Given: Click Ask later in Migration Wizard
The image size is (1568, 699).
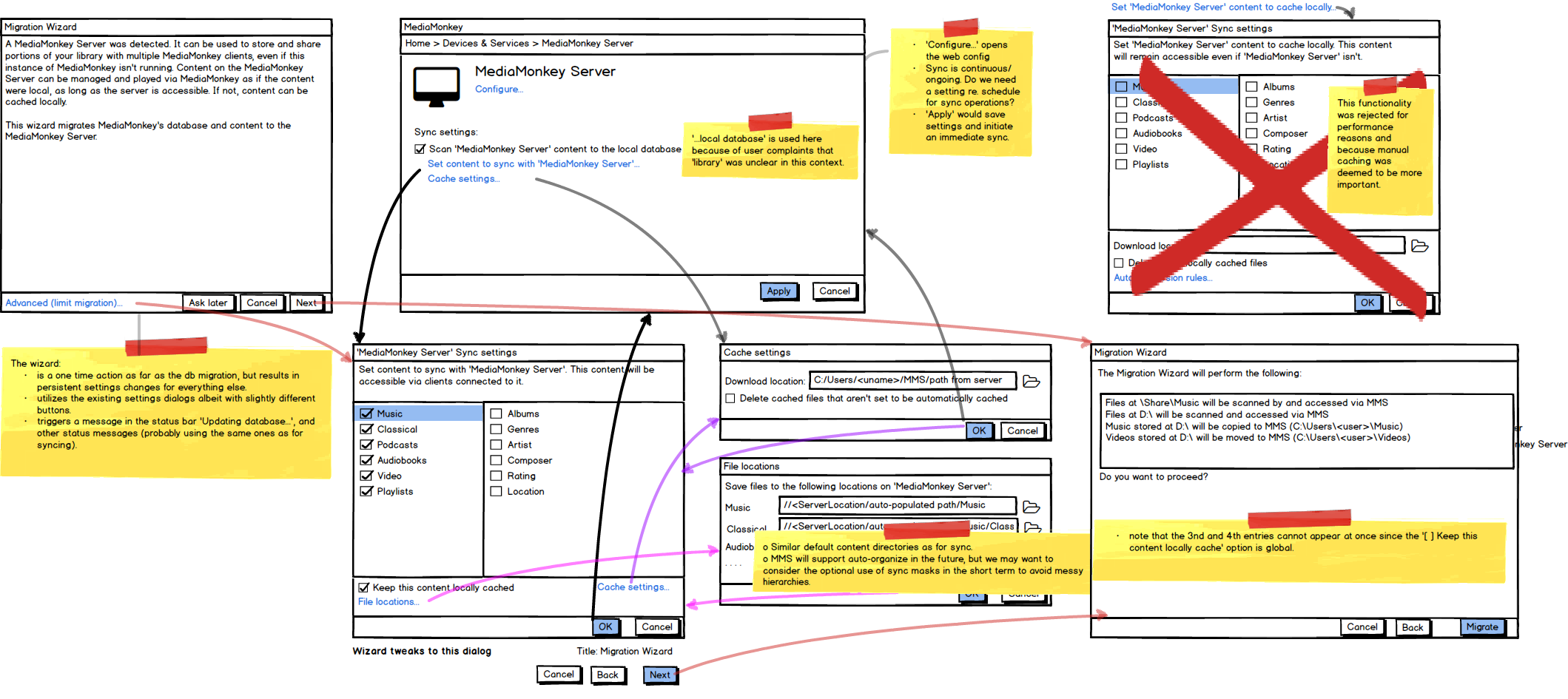Looking at the screenshot, I should click(x=208, y=303).
